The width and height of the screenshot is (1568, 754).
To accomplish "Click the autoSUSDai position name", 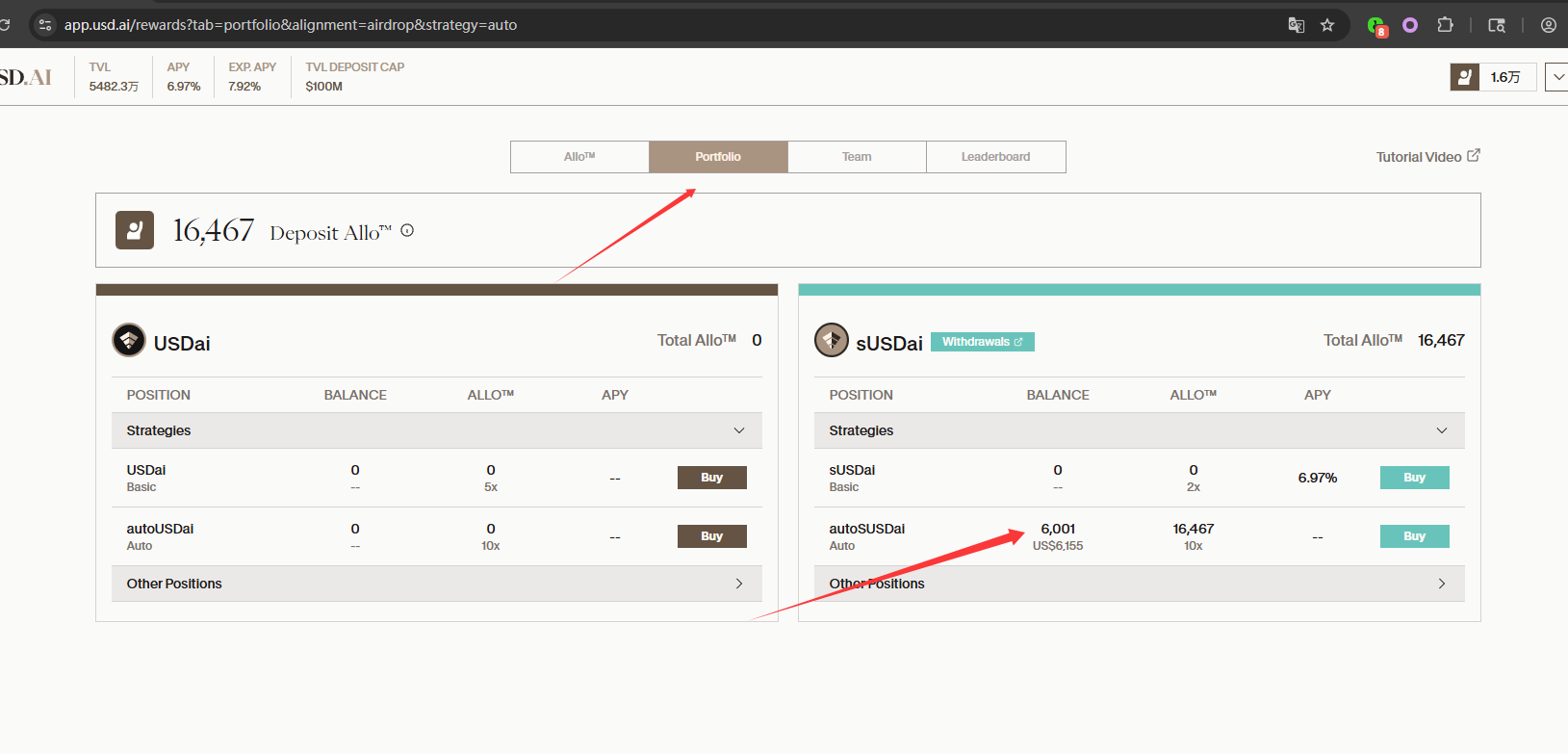I will (x=867, y=529).
